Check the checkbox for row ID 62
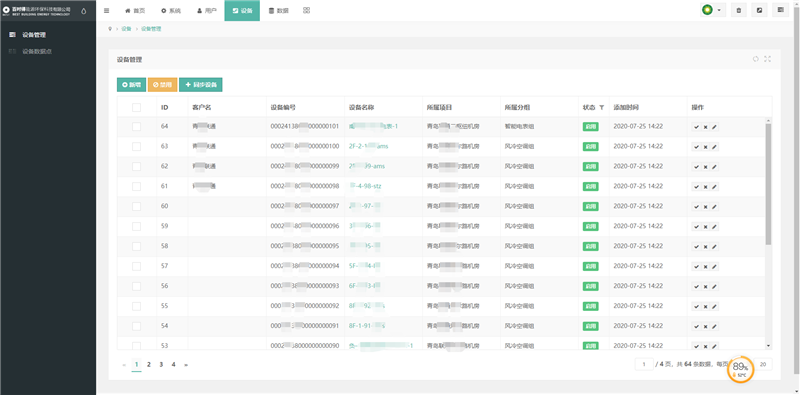 point(136,166)
